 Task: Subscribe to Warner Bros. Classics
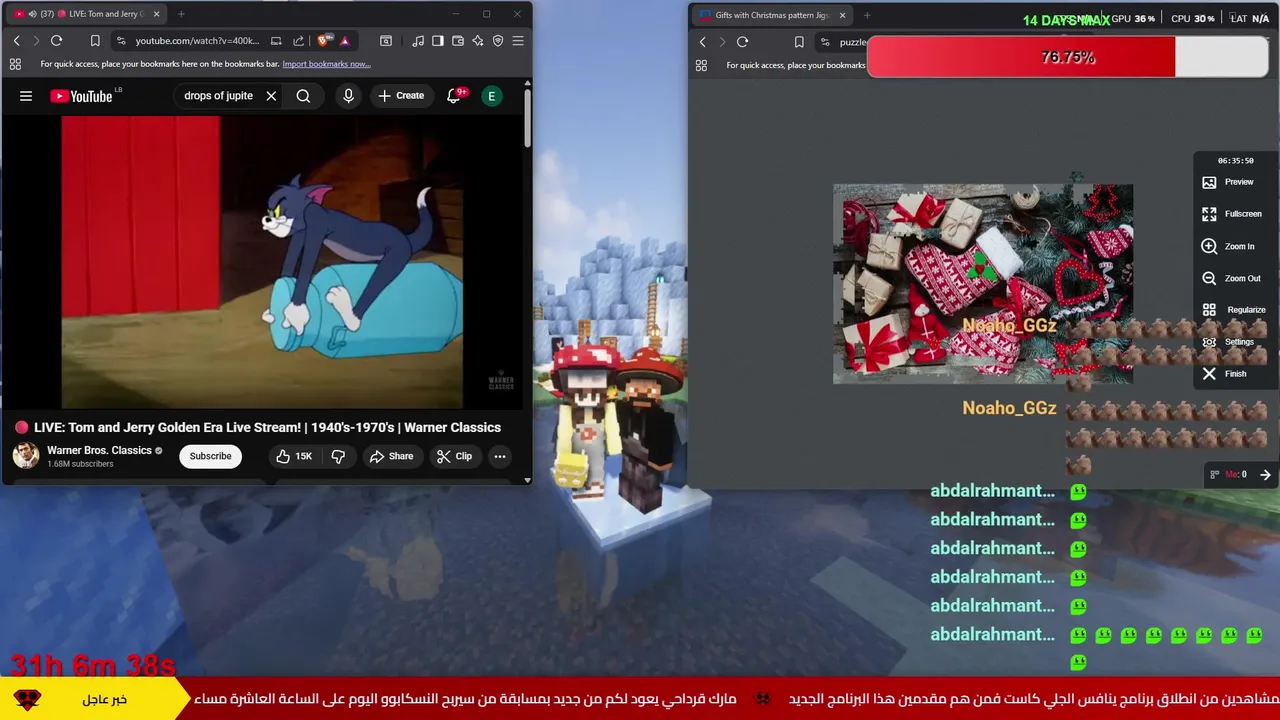210,456
